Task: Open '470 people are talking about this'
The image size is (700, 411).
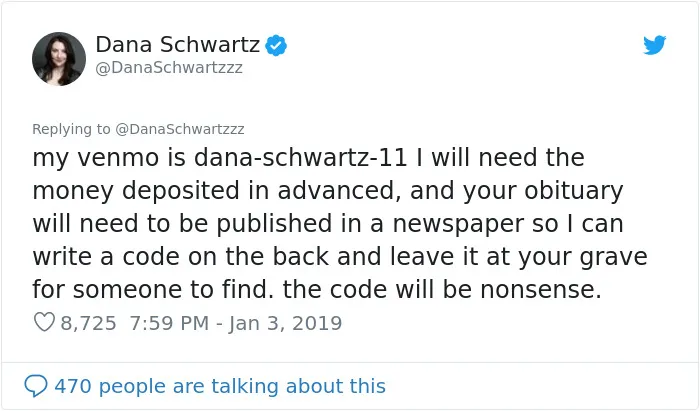Action: [220, 386]
